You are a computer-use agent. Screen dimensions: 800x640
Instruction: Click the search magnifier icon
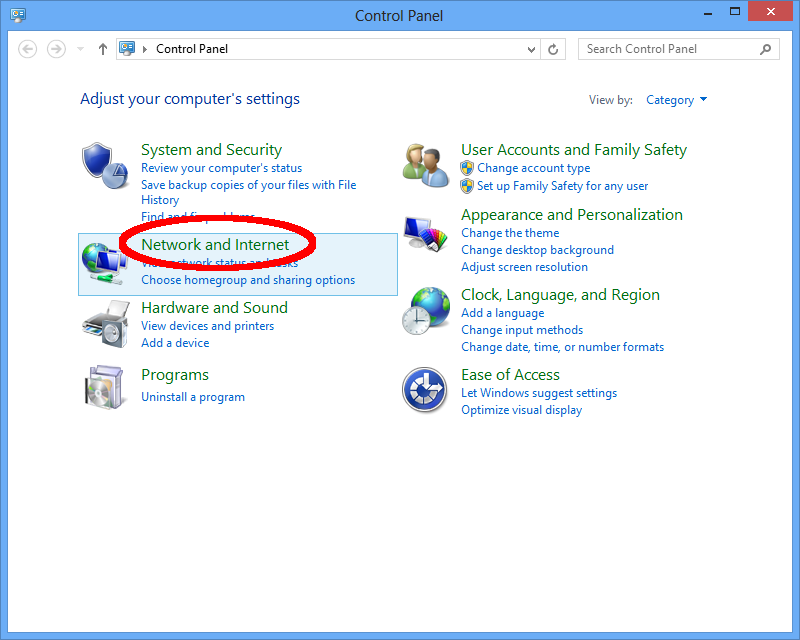[765, 49]
